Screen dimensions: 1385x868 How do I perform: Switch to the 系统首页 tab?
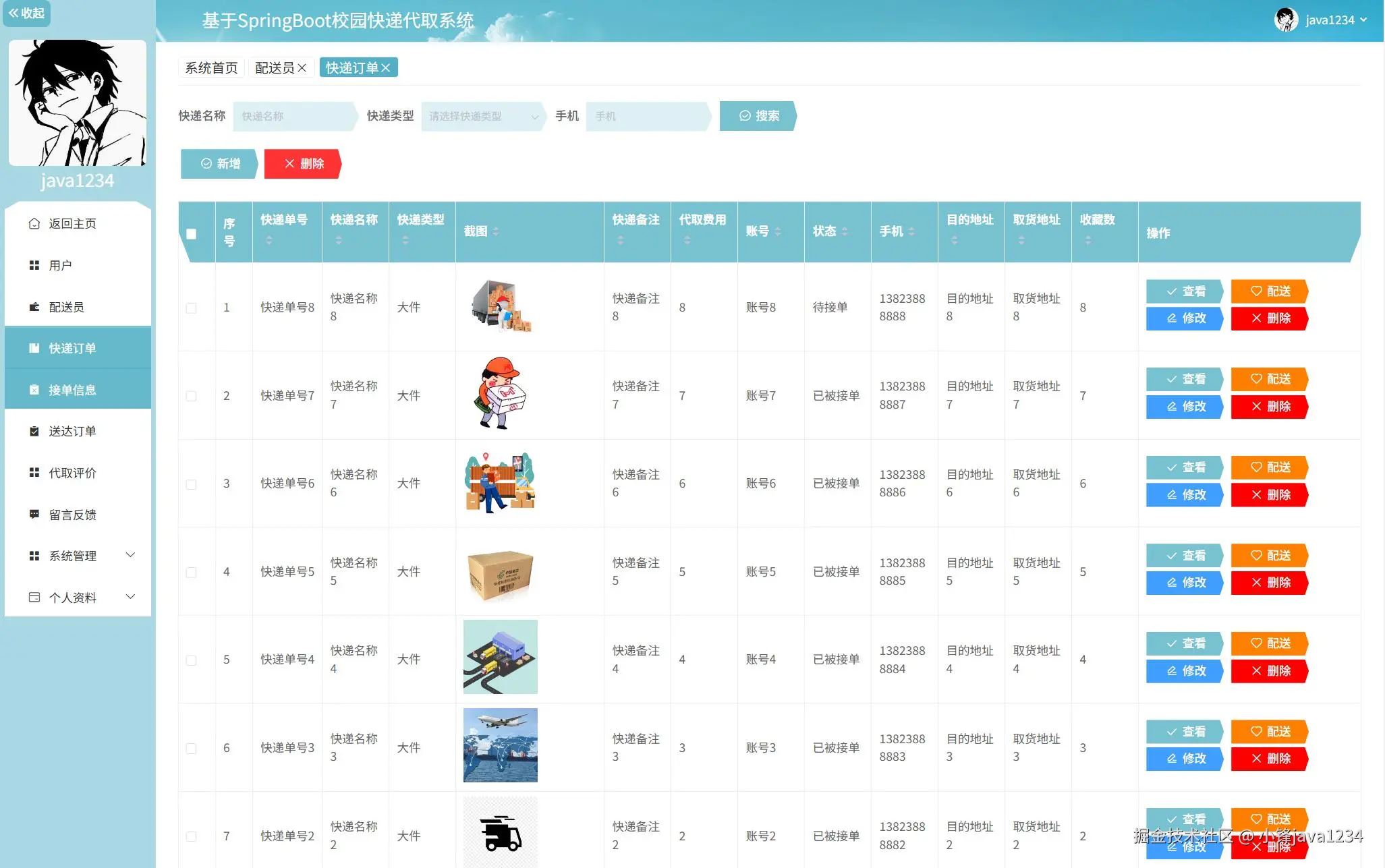211,67
